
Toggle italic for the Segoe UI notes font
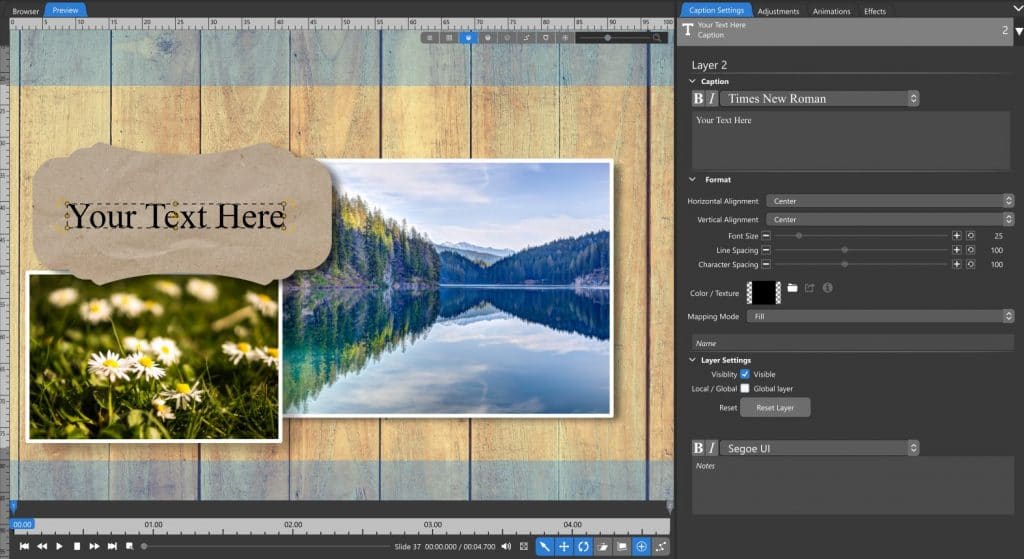coord(712,448)
